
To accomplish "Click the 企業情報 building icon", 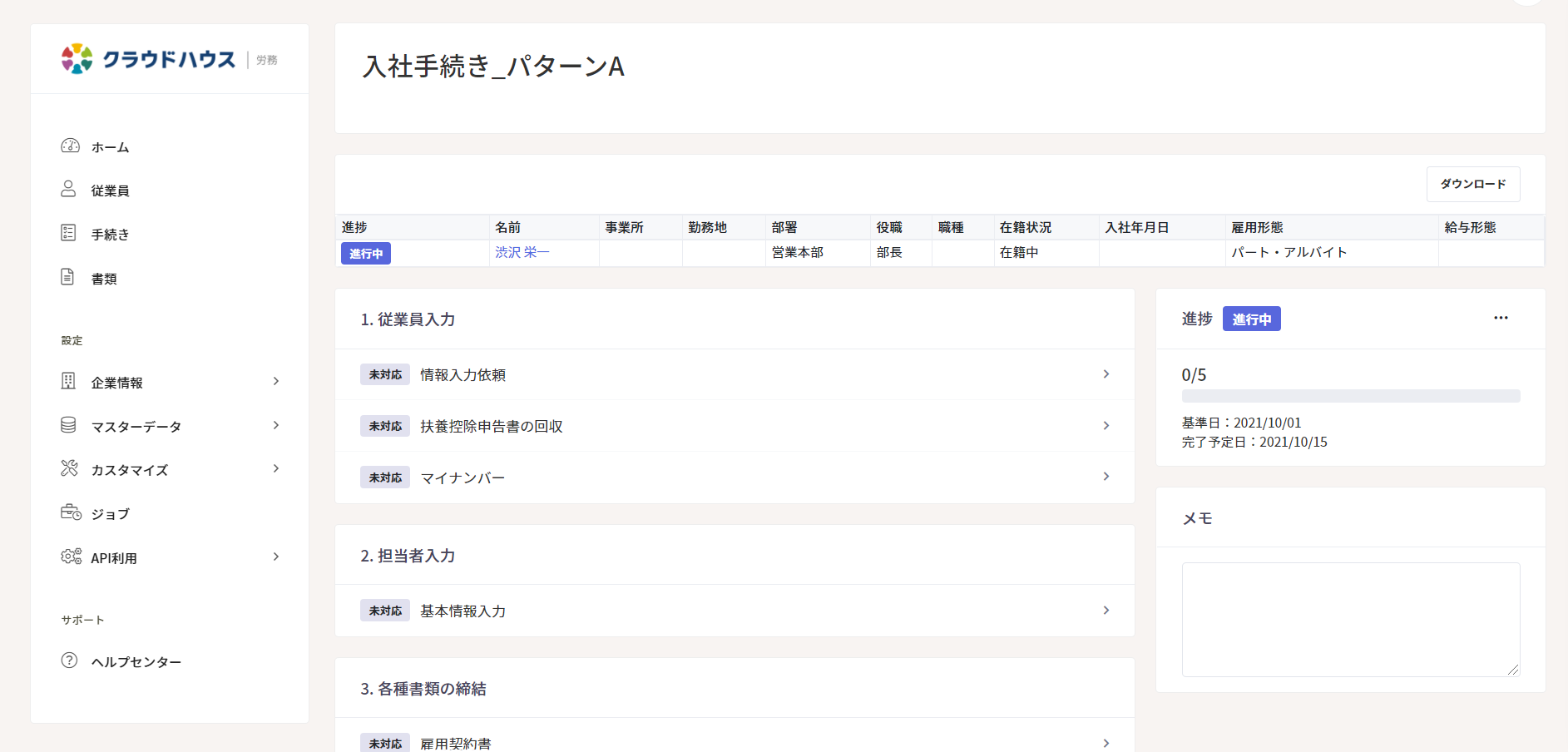I will tap(68, 381).
